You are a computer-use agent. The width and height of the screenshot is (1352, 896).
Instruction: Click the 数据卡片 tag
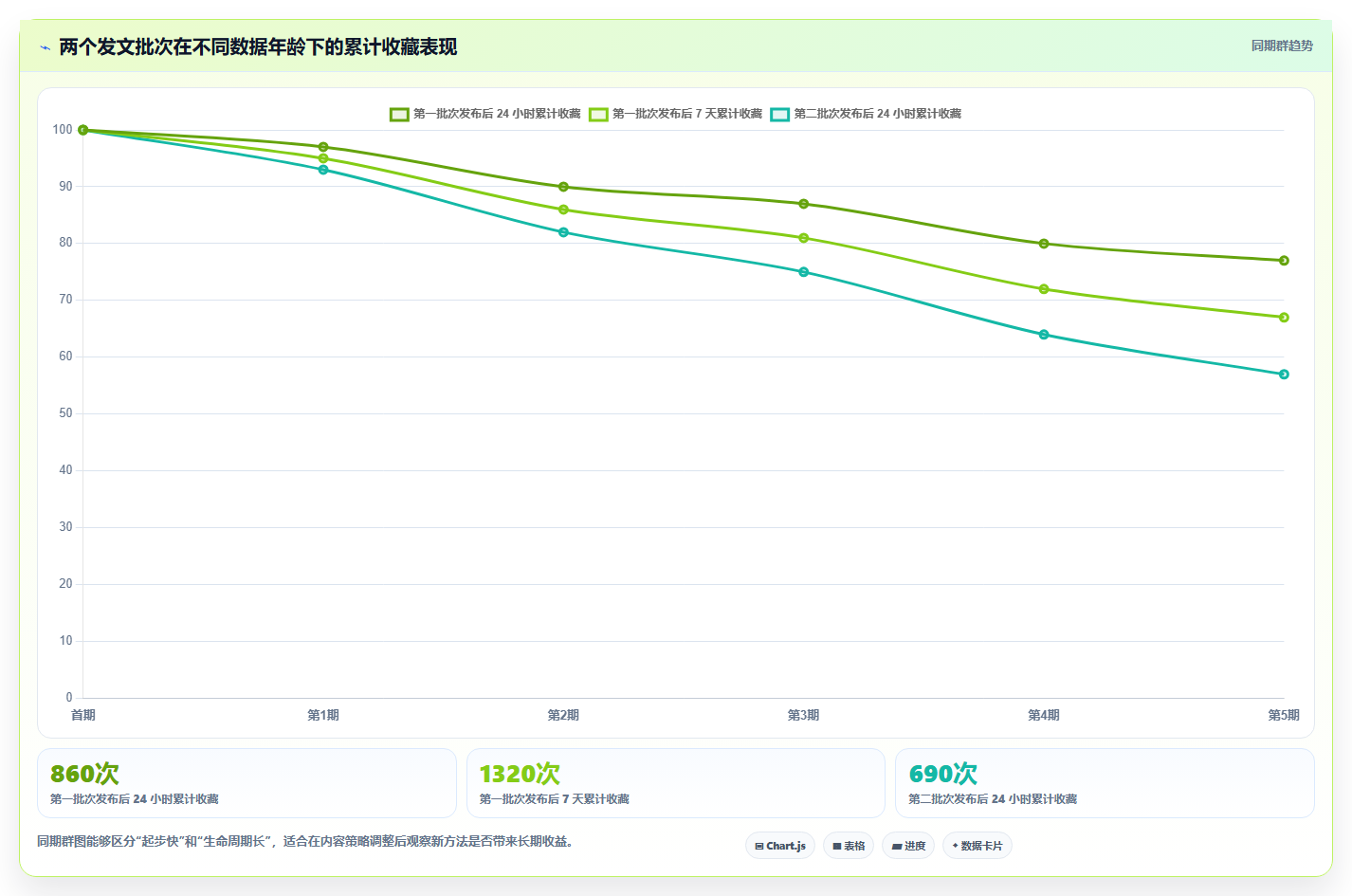(977, 846)
